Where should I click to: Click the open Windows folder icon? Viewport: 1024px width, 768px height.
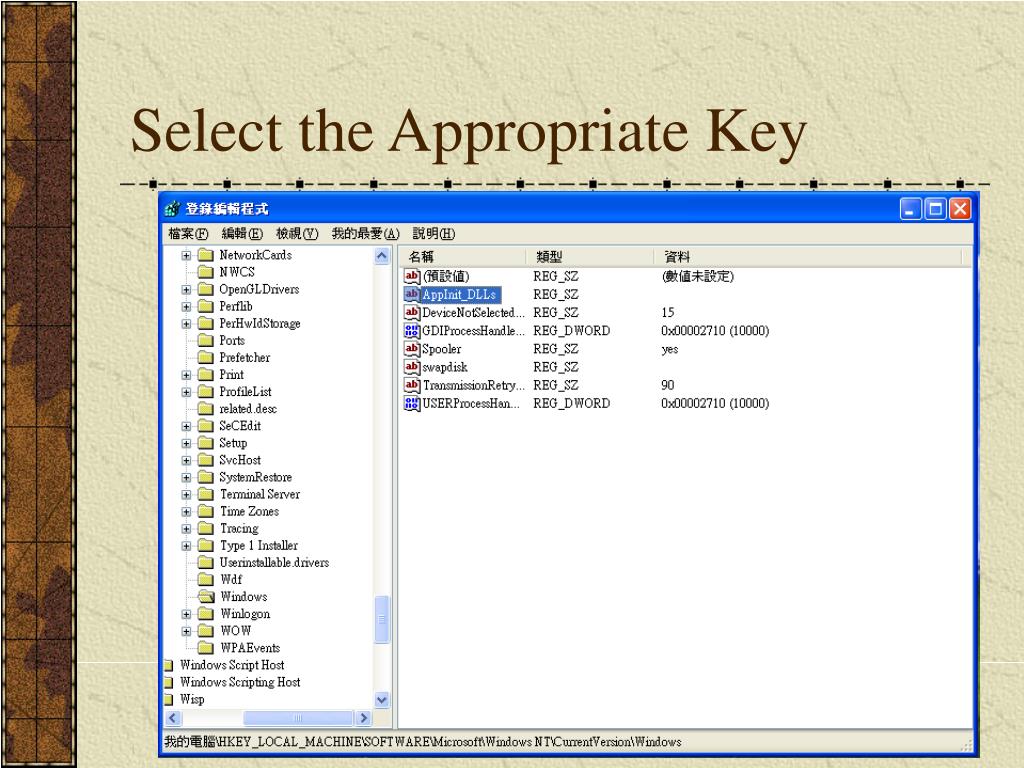[x=206, y=596]
